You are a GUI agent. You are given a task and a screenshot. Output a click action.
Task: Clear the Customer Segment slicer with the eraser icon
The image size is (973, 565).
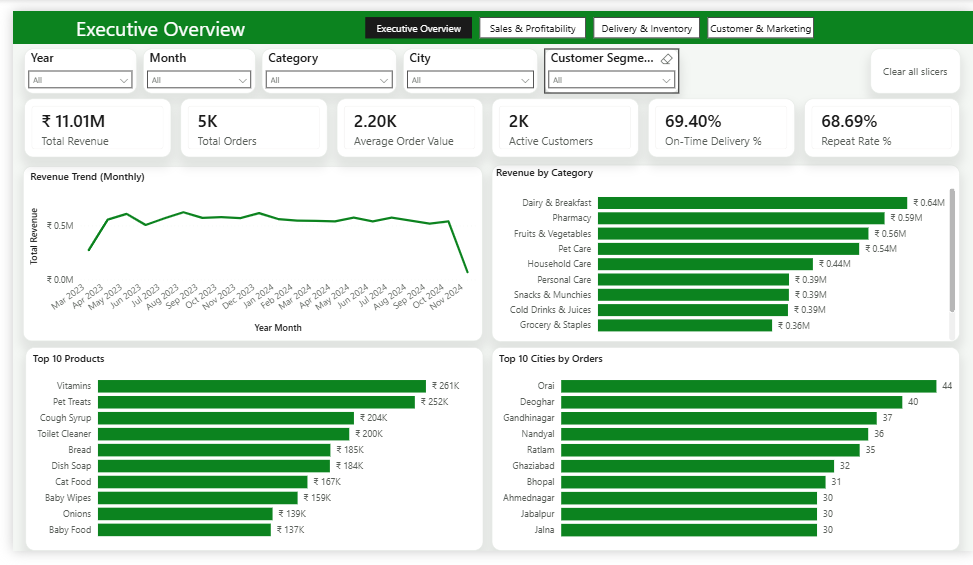click(666, 59)
